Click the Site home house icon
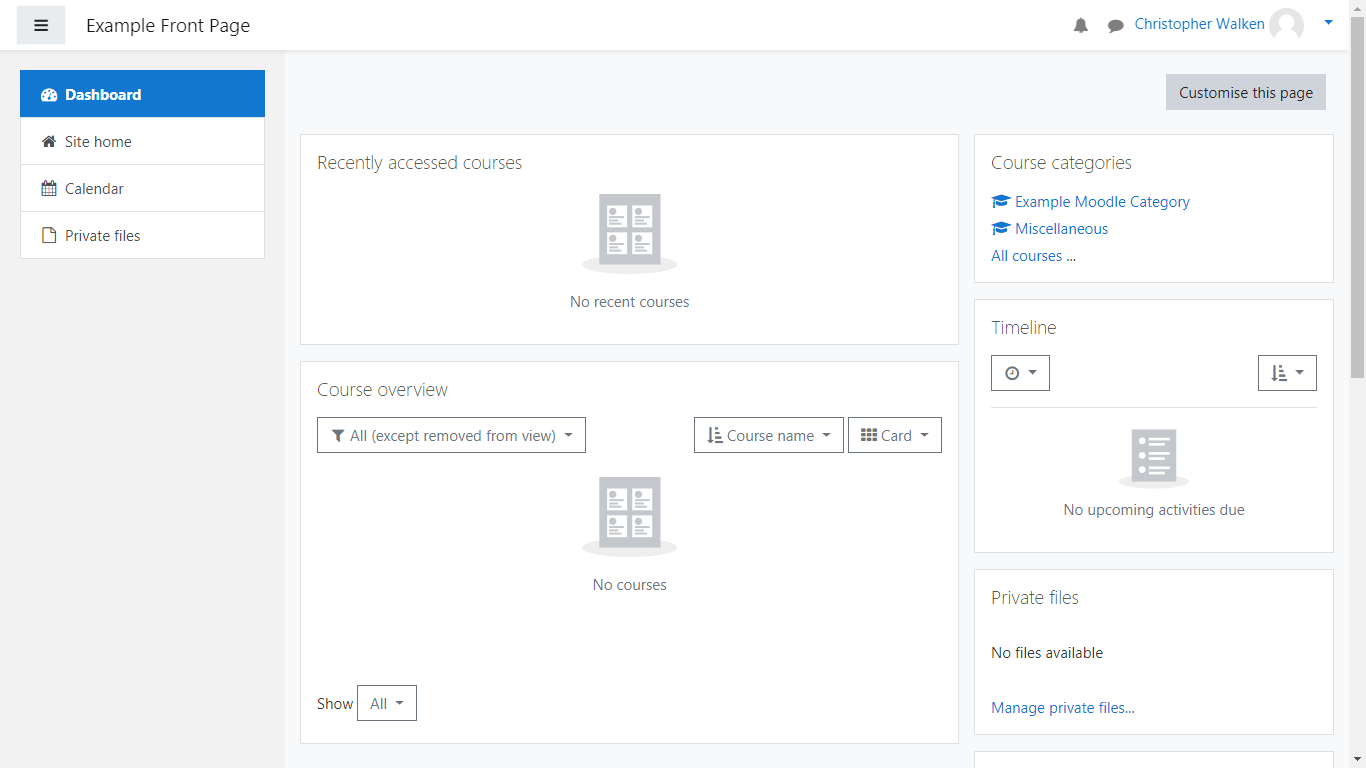Viewport: 1366px width, 768px height. 49,142
